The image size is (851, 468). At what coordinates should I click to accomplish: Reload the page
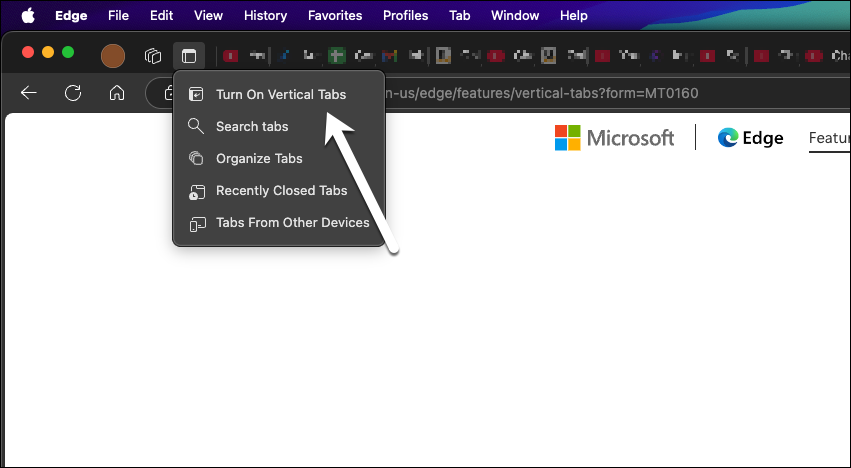[x=73, y=93]
